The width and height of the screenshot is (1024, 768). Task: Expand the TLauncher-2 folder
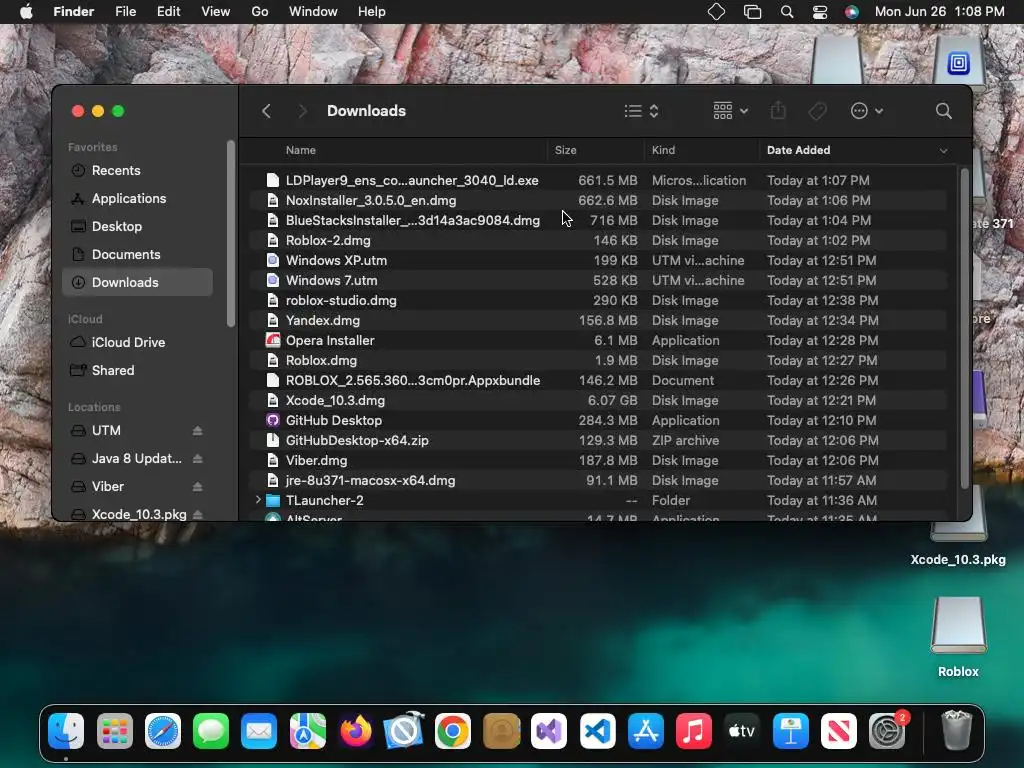258,500
